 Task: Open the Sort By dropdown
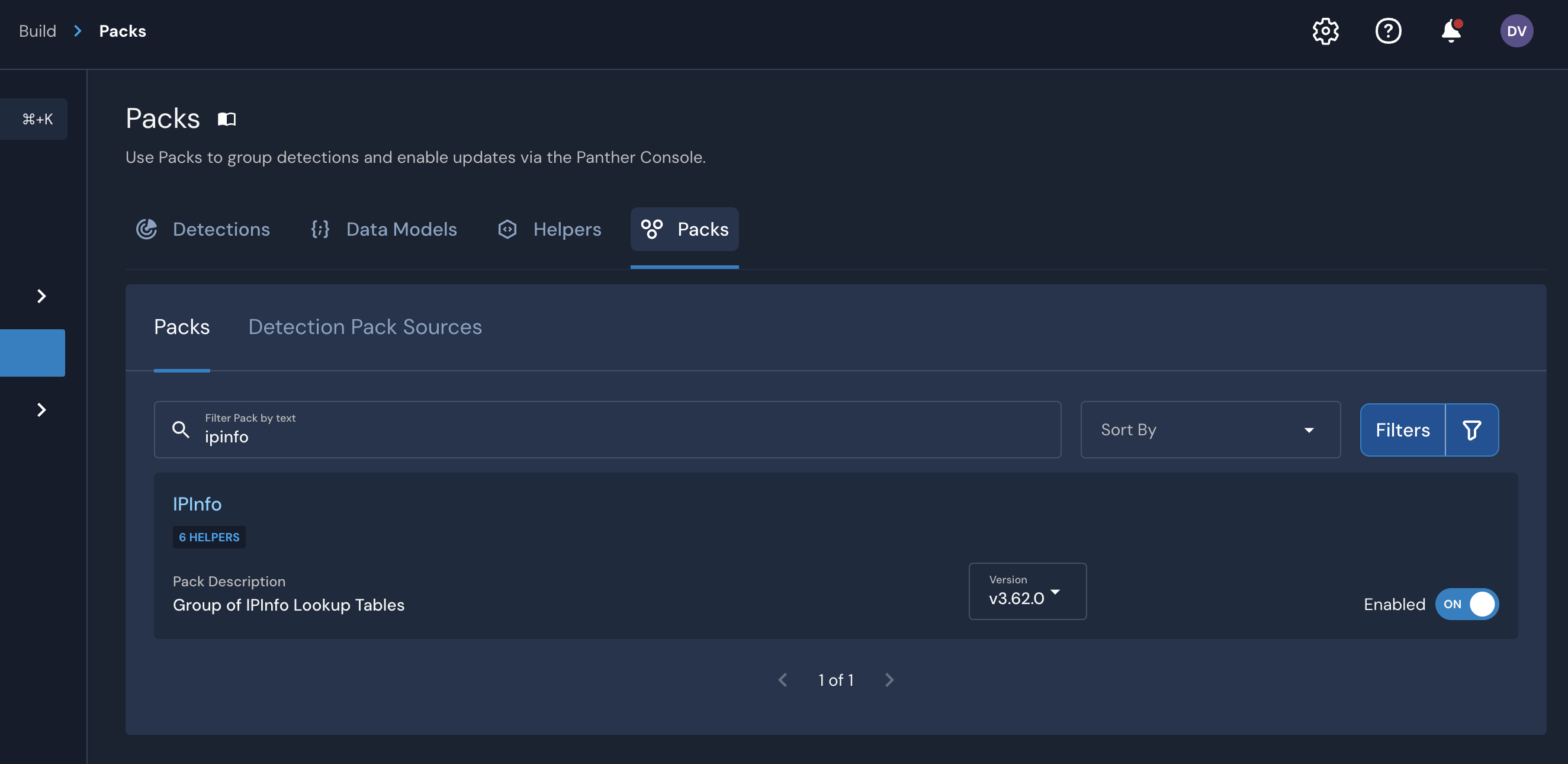(x=1210, y=430)
